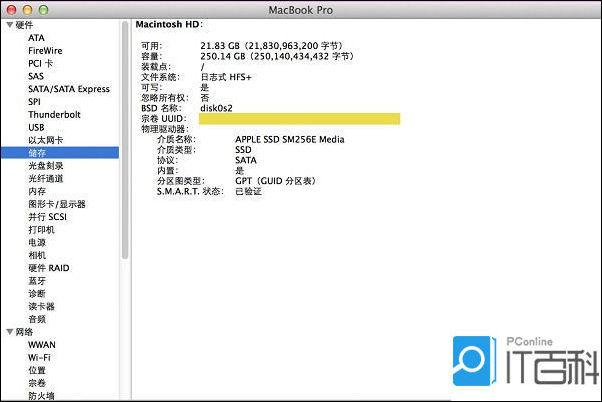This screenshot has height=402, width=602.
Task: Select 光盘刻录 (Disc Burning) entry
Action: (45, 166)
